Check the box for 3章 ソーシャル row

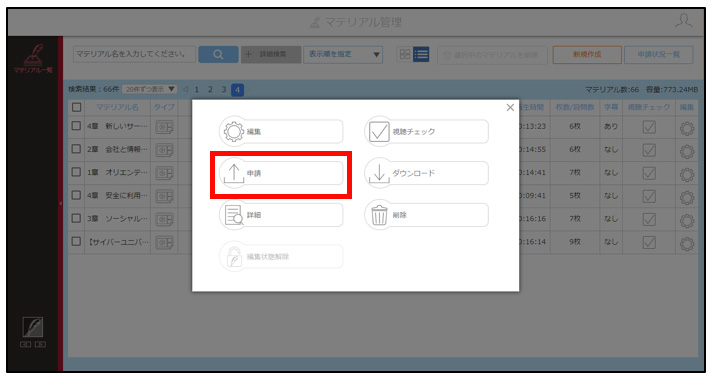(76, 219)
